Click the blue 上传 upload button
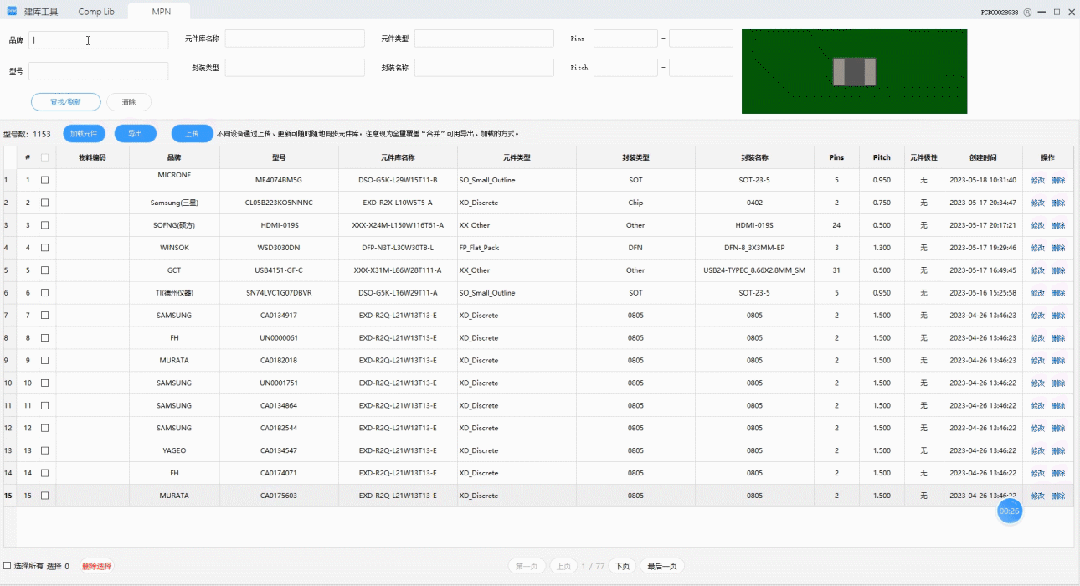This screenshot has width=1080, height=586. (192, 134)
